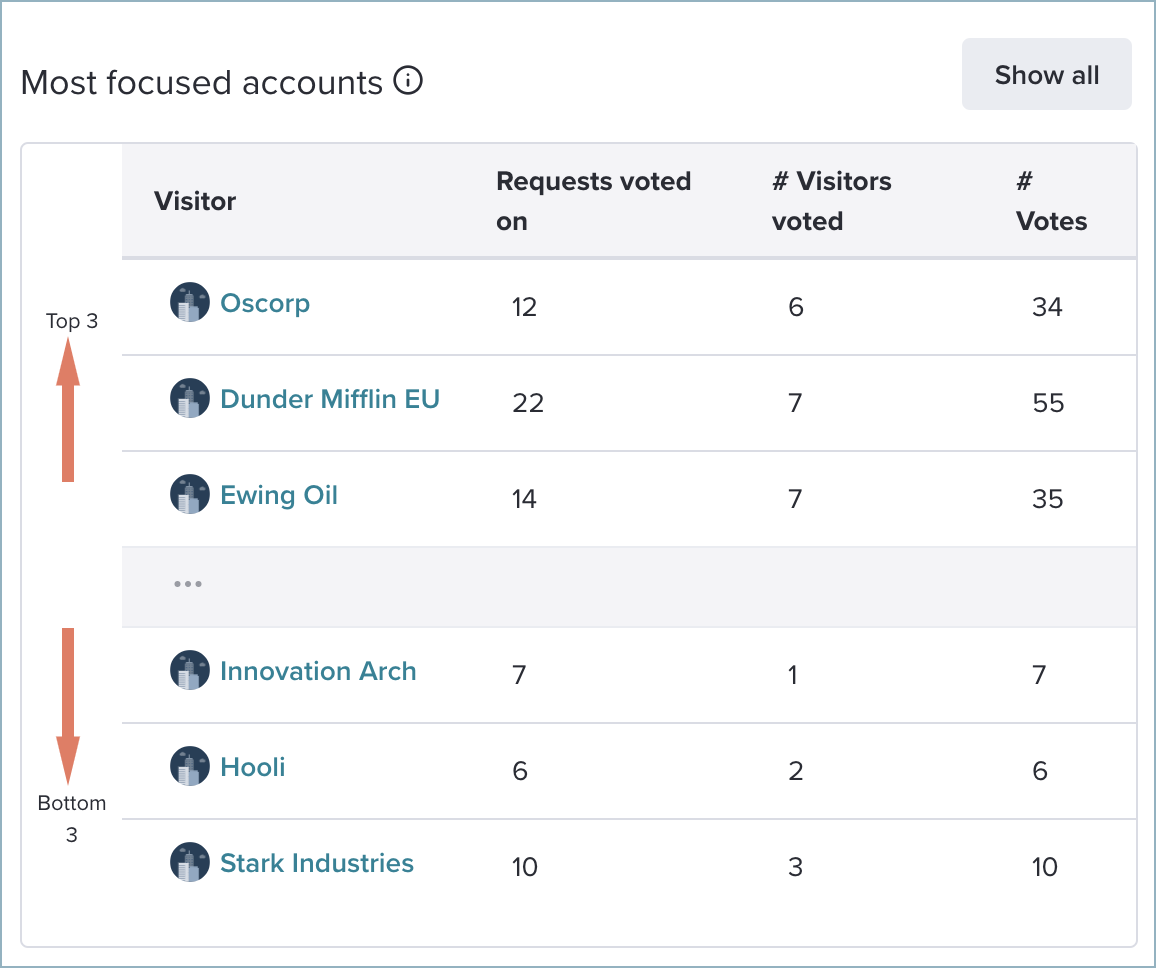Click Ewing Oil's requests value 14
The image size is (1156, 968).
click(x=524, y=498)
